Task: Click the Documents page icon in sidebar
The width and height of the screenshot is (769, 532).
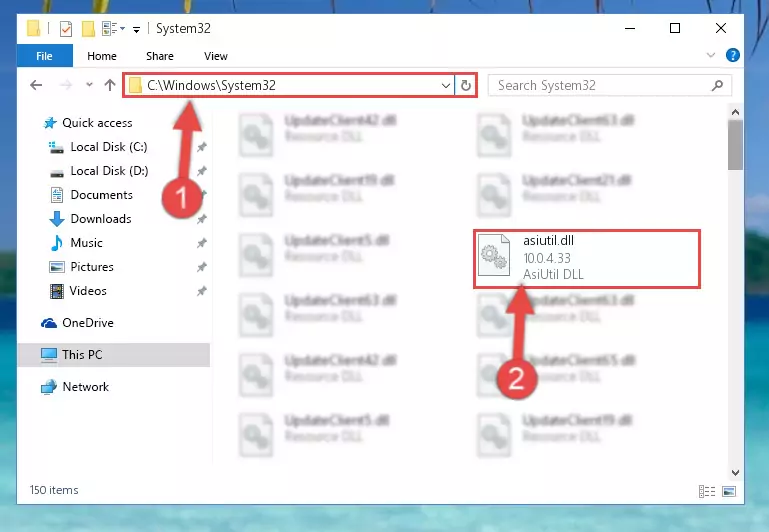Action: [x=57, y=195]
